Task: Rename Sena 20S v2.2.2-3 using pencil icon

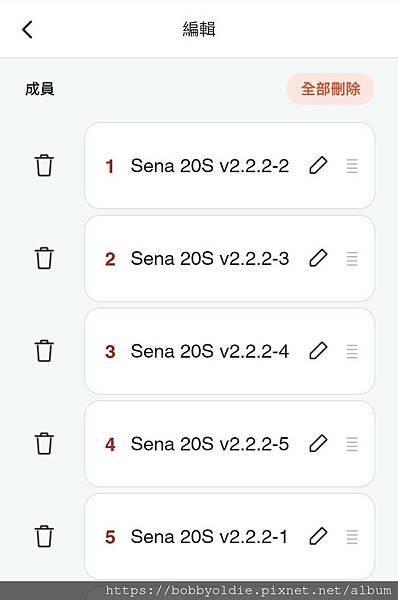Action: click(318, 258)
